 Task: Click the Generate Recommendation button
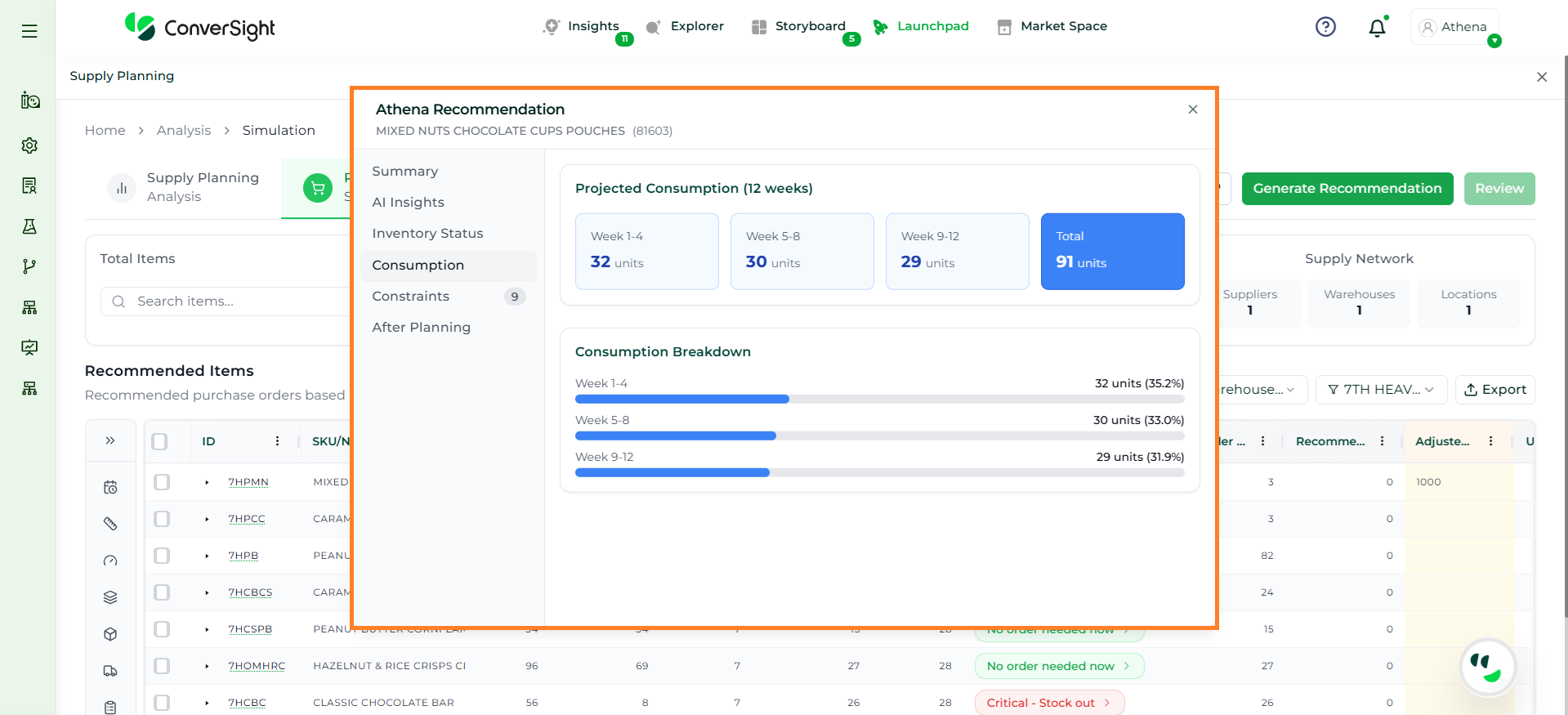(1347, 189)
